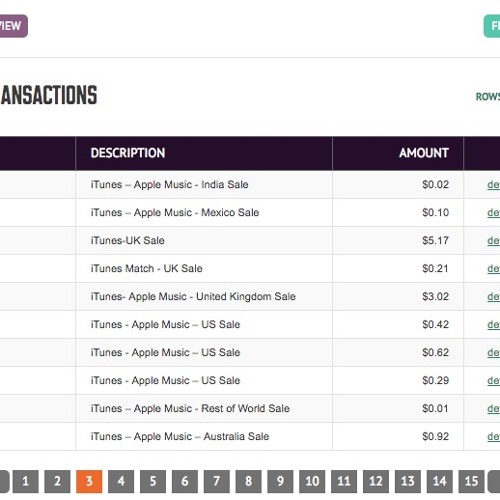Select current page 3 button
500x500 pixels.
coord(89,481)
